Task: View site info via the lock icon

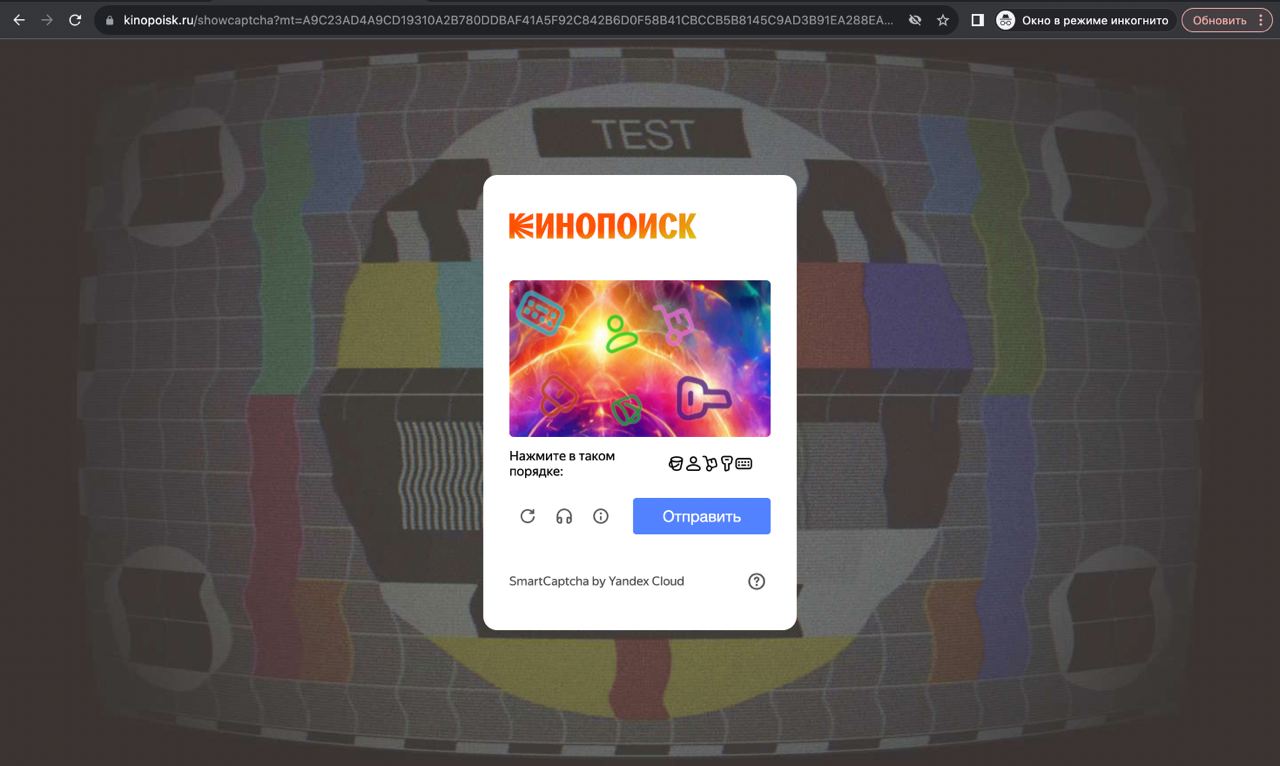Action: point(110,20)
